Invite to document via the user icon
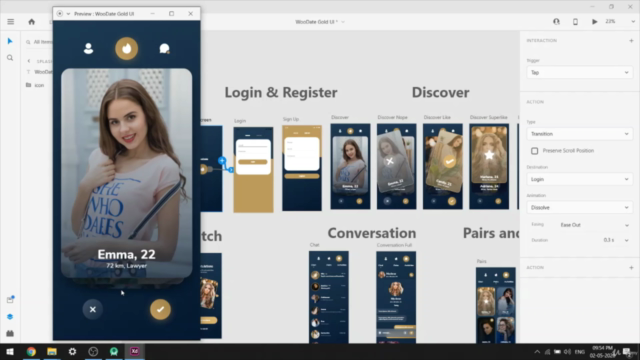The image size is (640, 360). click(556, 22)
